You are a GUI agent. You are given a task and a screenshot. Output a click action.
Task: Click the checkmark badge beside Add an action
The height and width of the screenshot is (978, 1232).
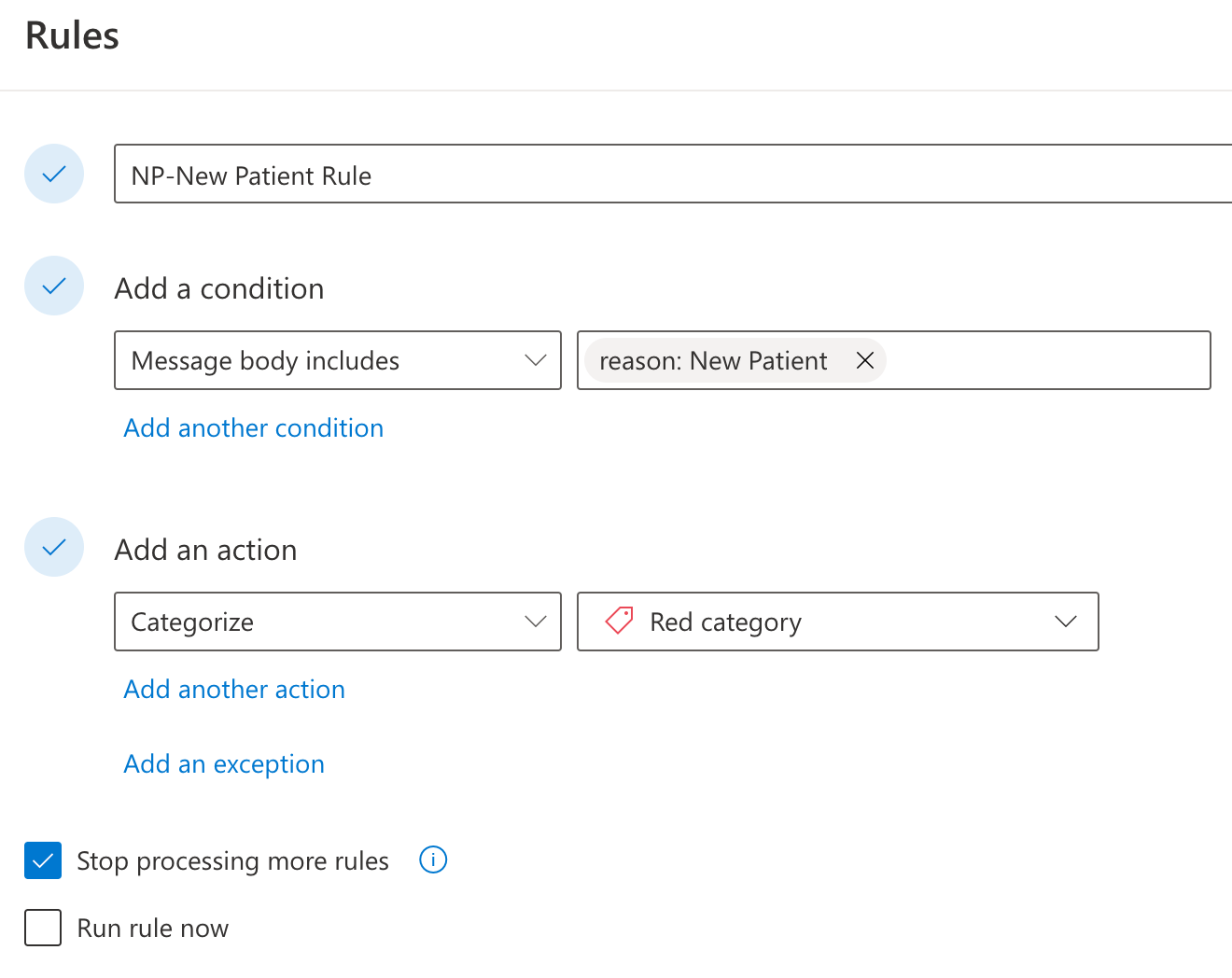click(x=53, y=547)
